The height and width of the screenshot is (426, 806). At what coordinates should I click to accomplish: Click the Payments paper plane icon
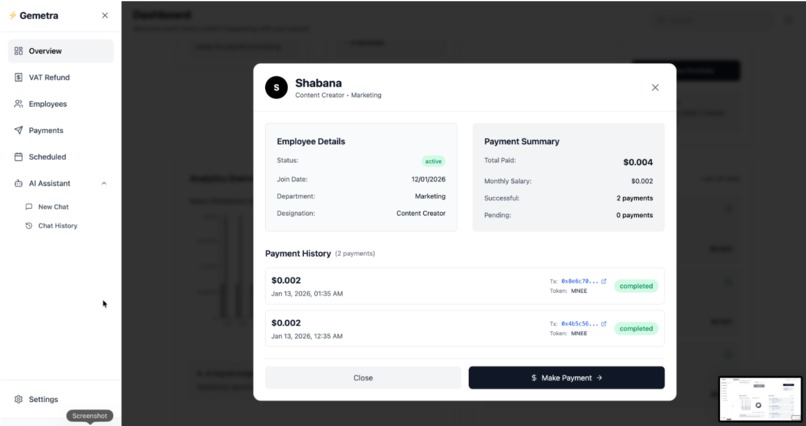[19, 131]
